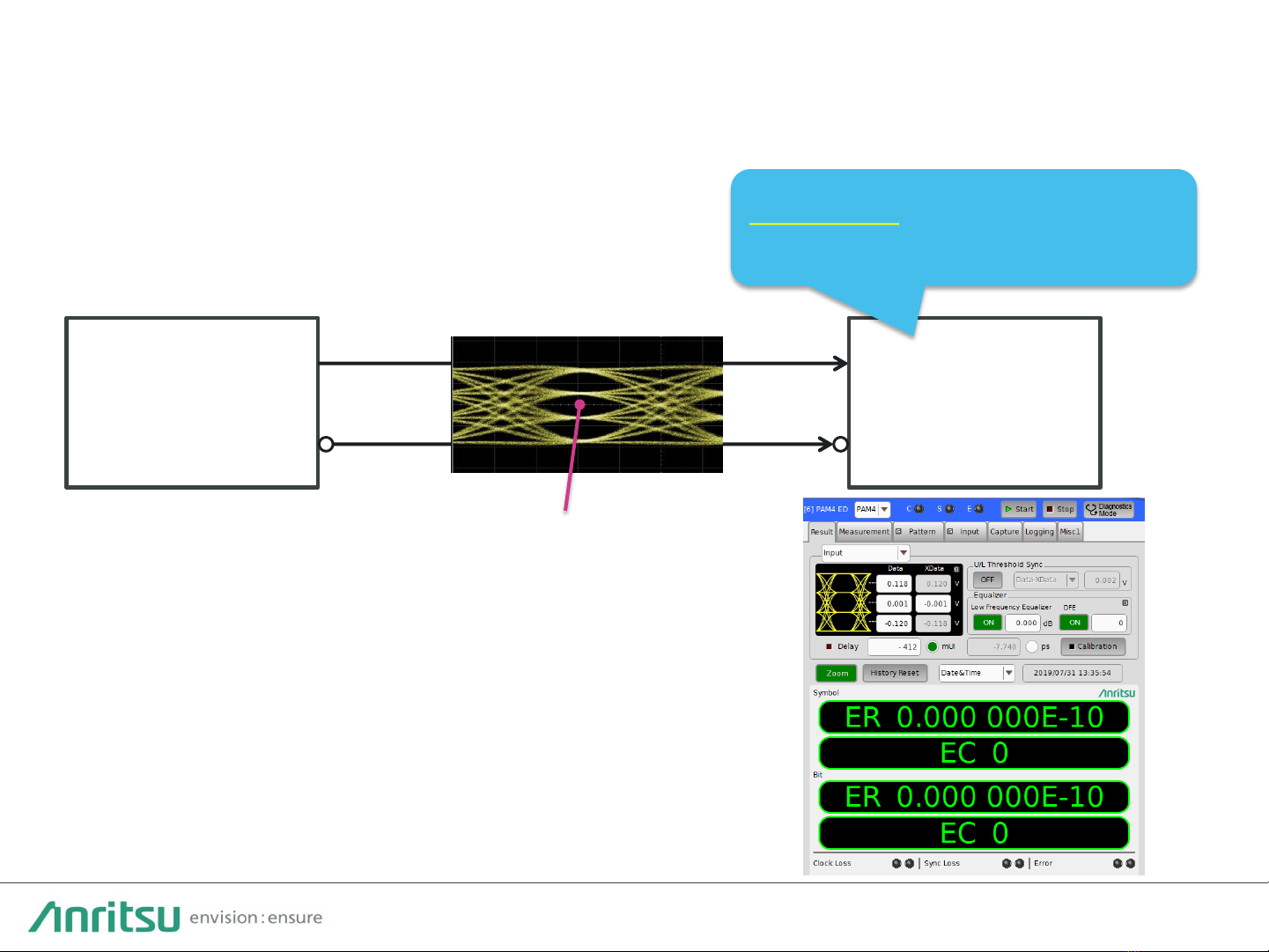Open the Date&Time dropdown
Viewport: 1269px width, 952px height.
[1008, 673]
